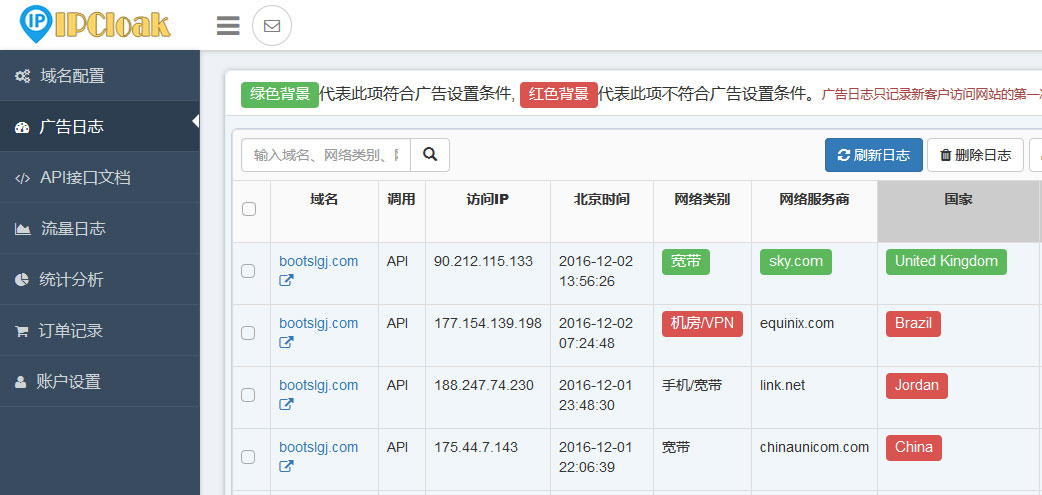Check the row checkbox for 90.212.115.133
Viewport: 1042px width, 495px height.
(x=248, y=271)
